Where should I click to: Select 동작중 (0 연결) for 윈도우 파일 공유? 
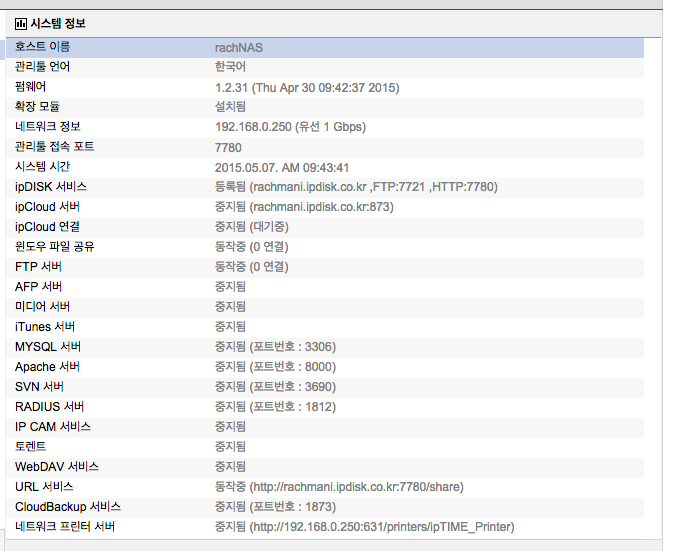click(x=251, y=247)
